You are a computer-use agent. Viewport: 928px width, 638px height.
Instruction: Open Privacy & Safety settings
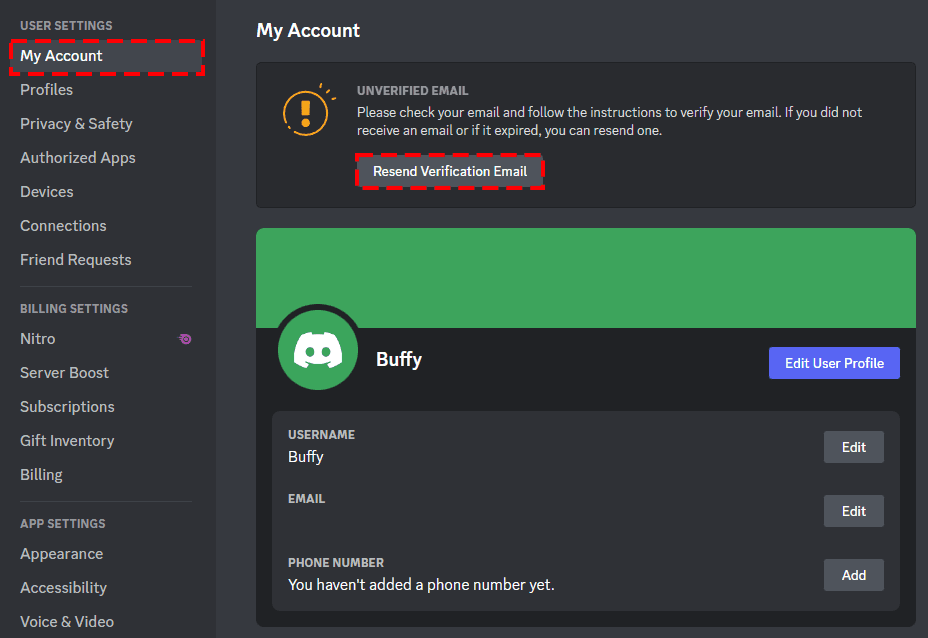click(76, 123)
